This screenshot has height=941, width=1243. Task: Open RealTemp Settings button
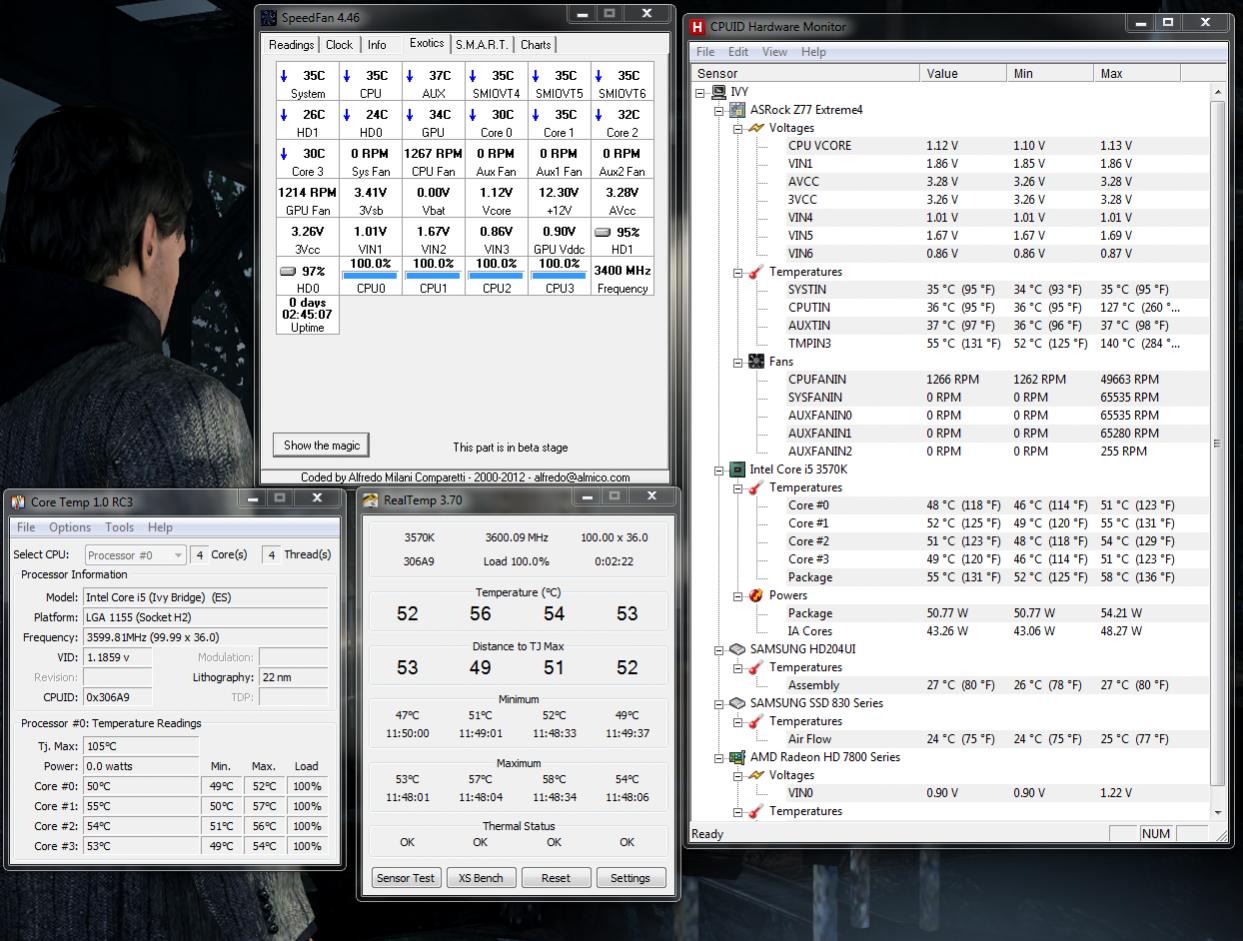tap(630, 878)
